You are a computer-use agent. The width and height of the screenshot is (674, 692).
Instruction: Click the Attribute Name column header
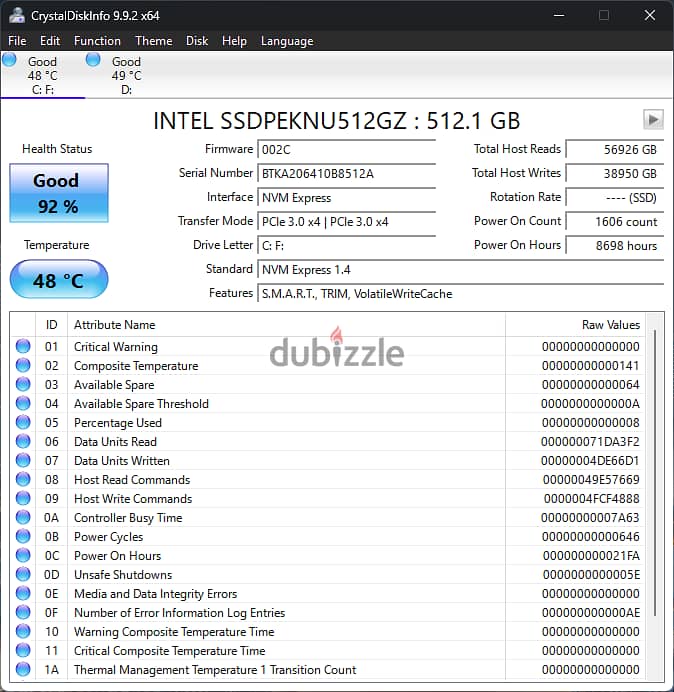(286, 325)
